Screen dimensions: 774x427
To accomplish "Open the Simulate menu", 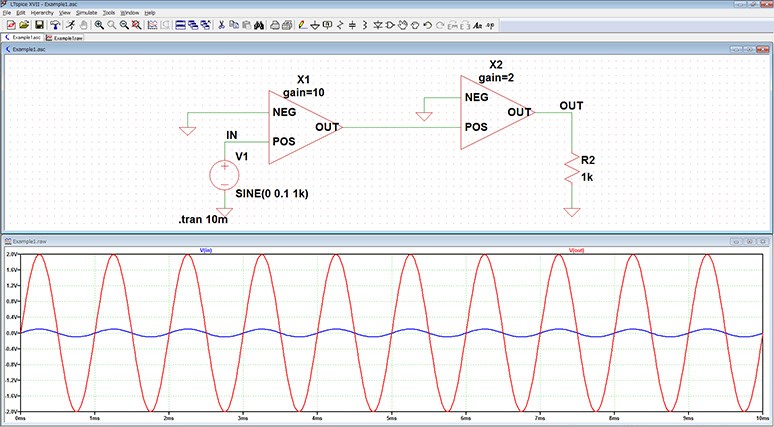I will coord(86,12).
